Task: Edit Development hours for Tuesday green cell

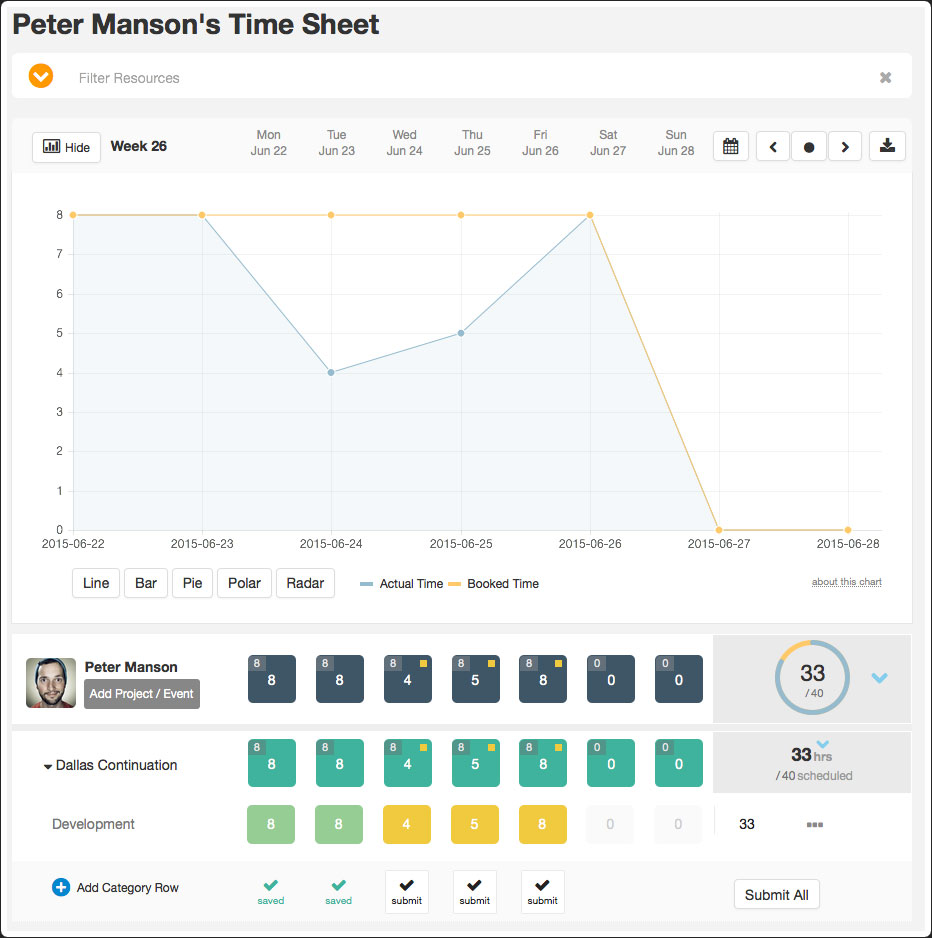Action: coord(339,824)
